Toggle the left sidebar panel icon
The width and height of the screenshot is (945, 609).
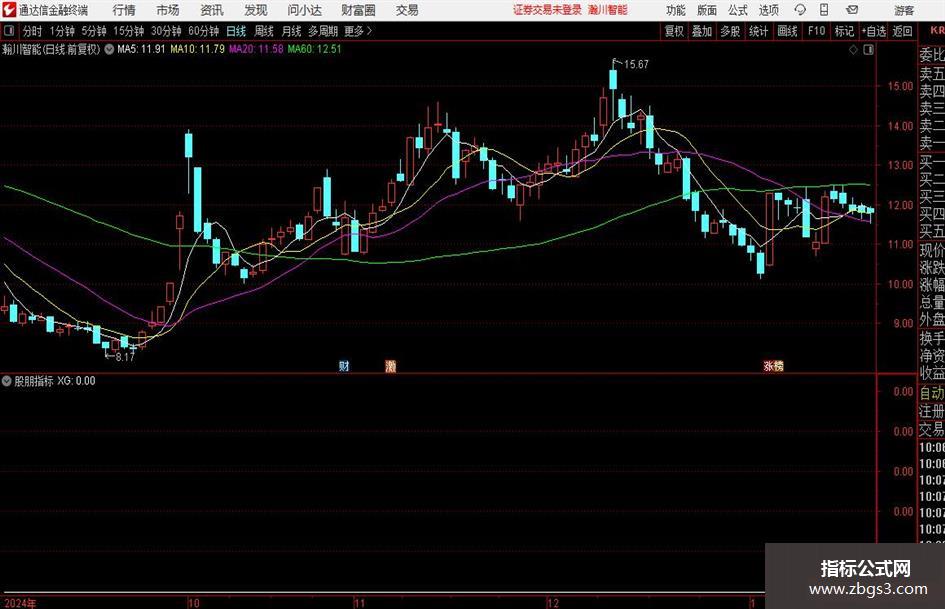(8, 31)
